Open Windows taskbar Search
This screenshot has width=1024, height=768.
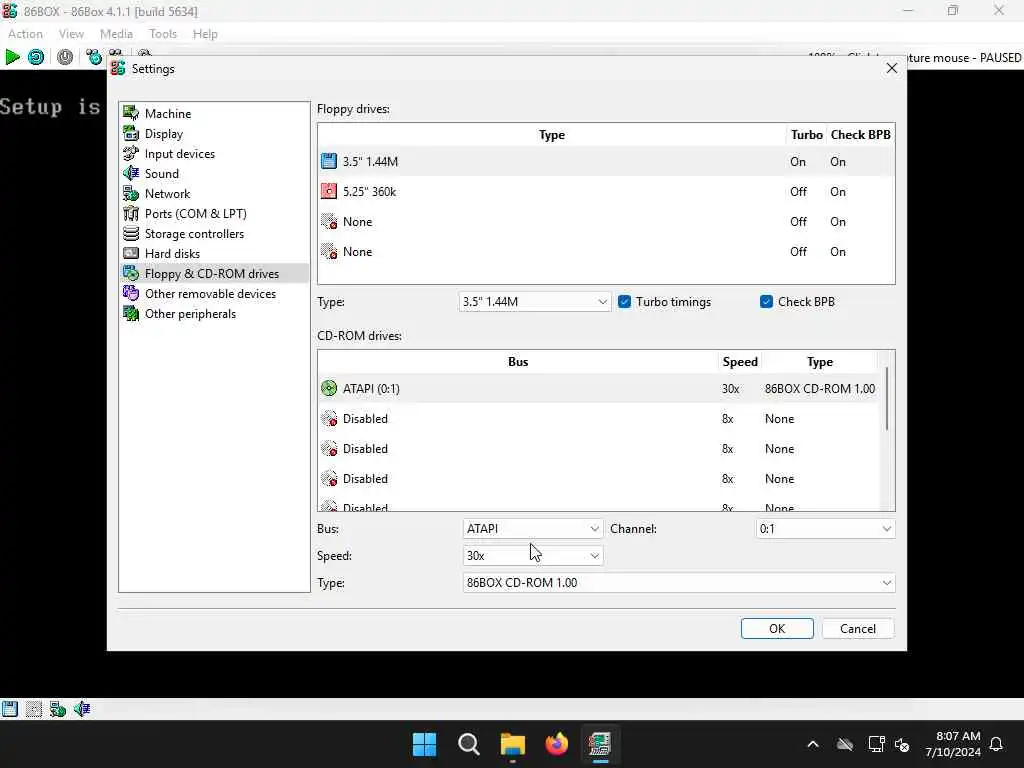tap(468, 744)
